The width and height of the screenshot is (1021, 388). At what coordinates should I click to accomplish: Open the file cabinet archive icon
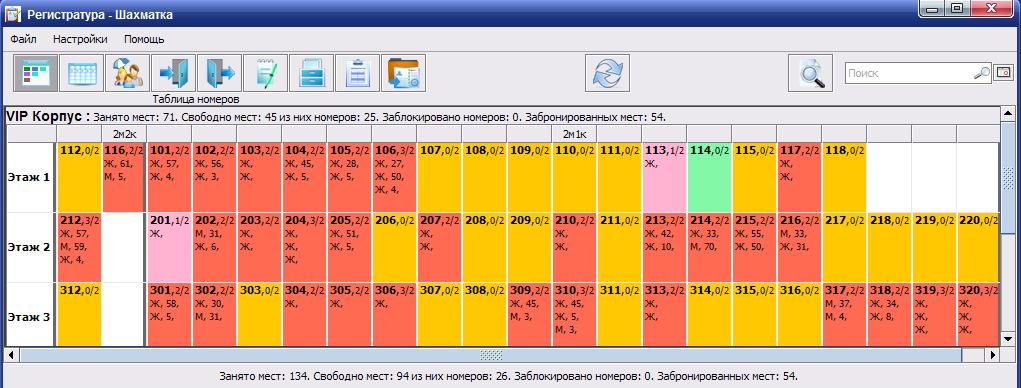coord(311,73)
